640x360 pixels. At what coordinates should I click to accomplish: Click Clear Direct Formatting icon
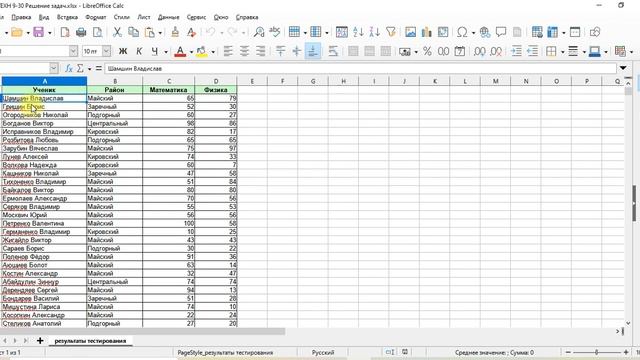(x=191, y=32)
